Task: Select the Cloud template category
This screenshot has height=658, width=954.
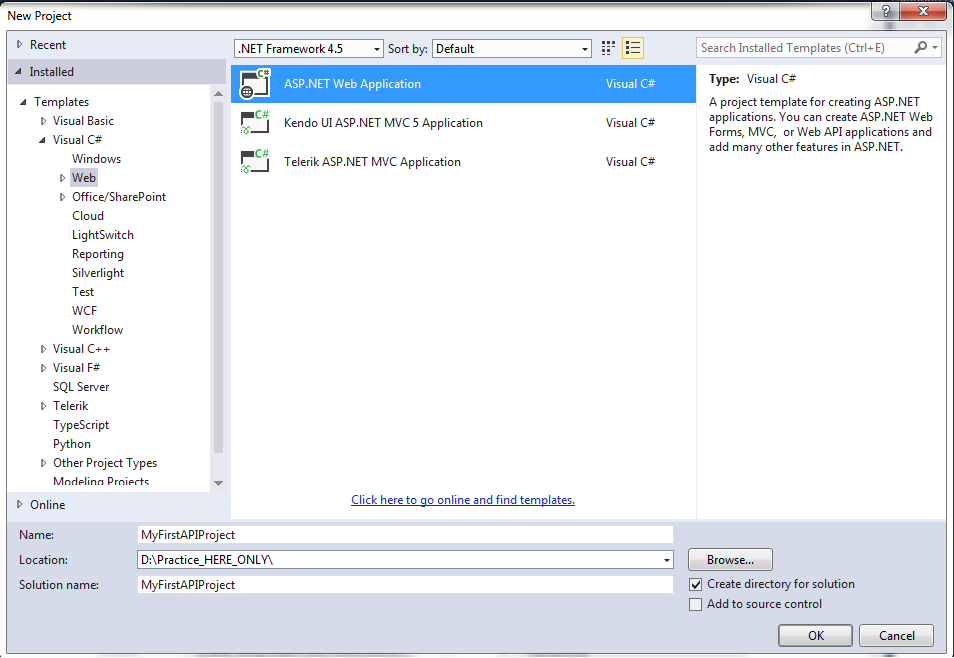Action: tap(88, 216)
